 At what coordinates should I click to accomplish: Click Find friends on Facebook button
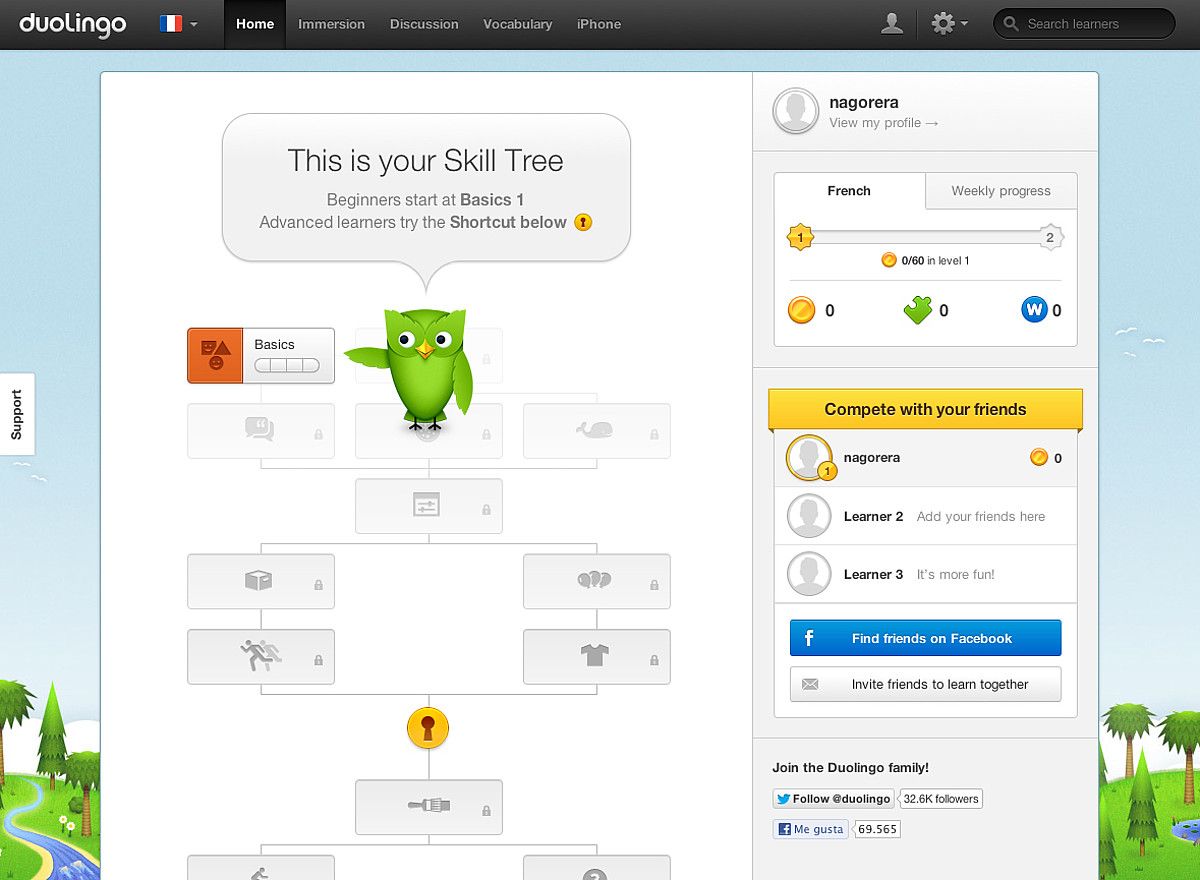coord(926,638)
